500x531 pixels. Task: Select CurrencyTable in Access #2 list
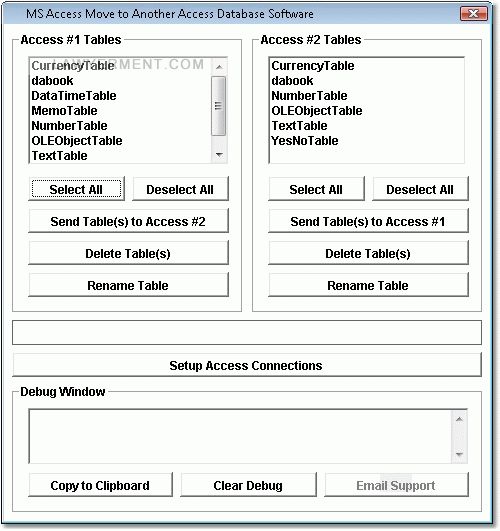coord(367,65)
